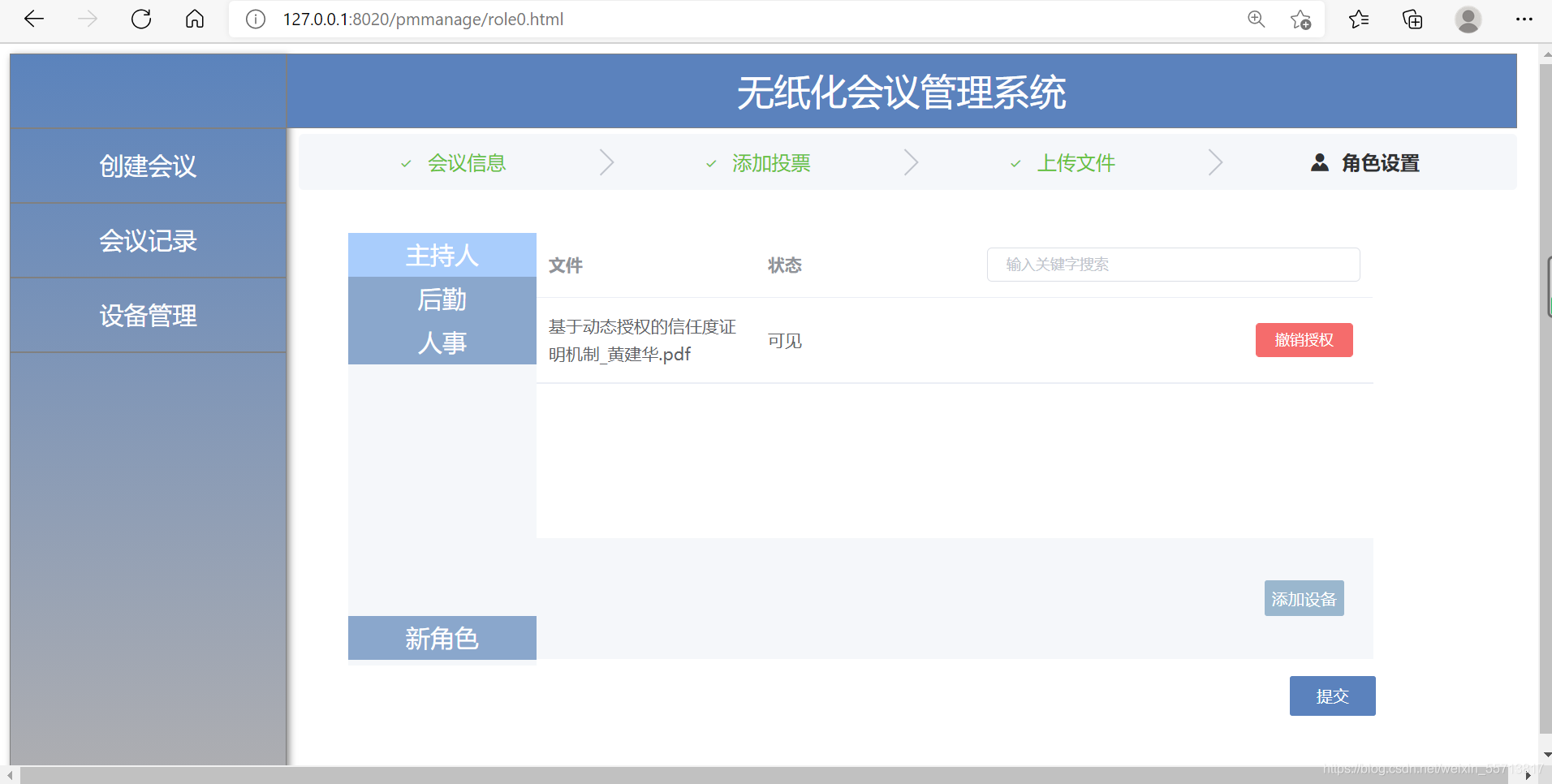Viewport: 1552px width, 784px height.
Task: Select the 后勤 role
Action: click(x=442, y=299)
